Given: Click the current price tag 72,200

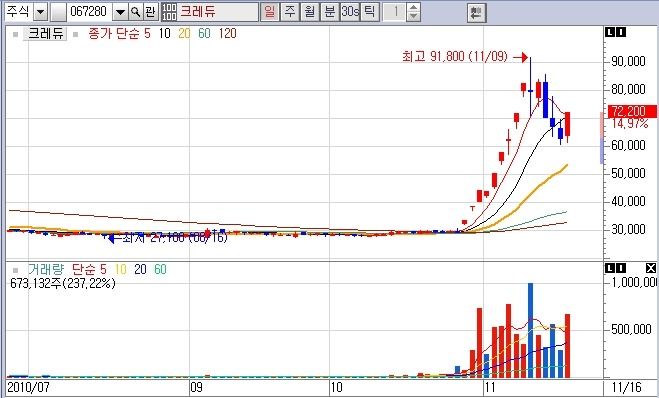Looking at the screenshot, I should tap(632, 111).
